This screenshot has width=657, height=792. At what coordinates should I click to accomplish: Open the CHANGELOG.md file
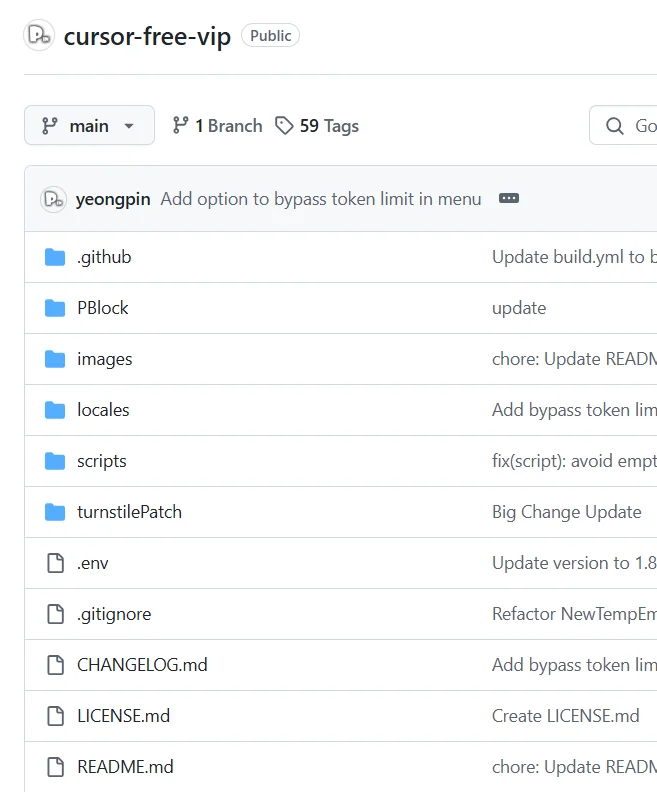click(142, 665)
